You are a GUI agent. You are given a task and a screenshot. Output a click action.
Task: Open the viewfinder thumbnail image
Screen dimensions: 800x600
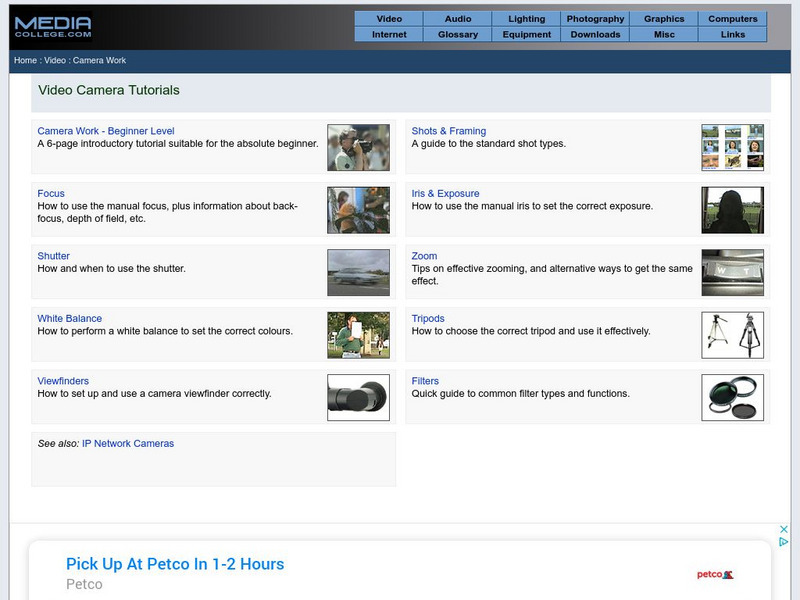click(x=358, y=398)
